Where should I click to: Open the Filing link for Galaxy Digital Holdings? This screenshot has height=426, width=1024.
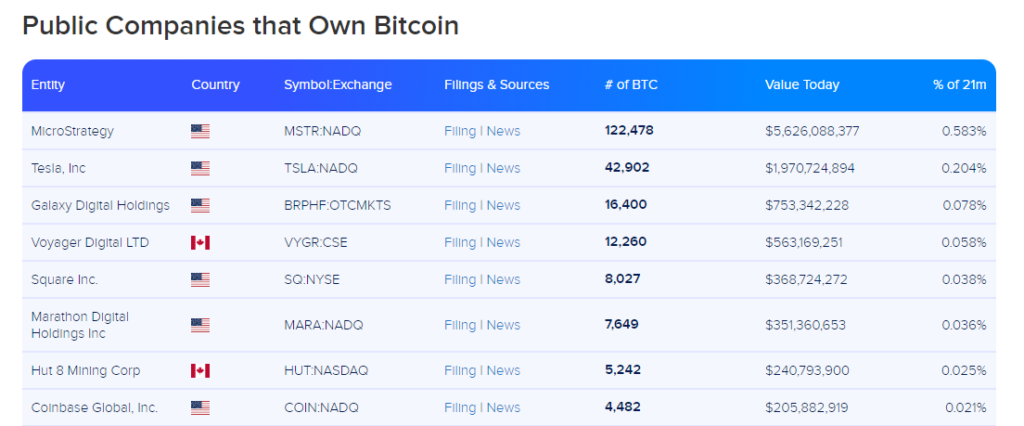[460, 205]
